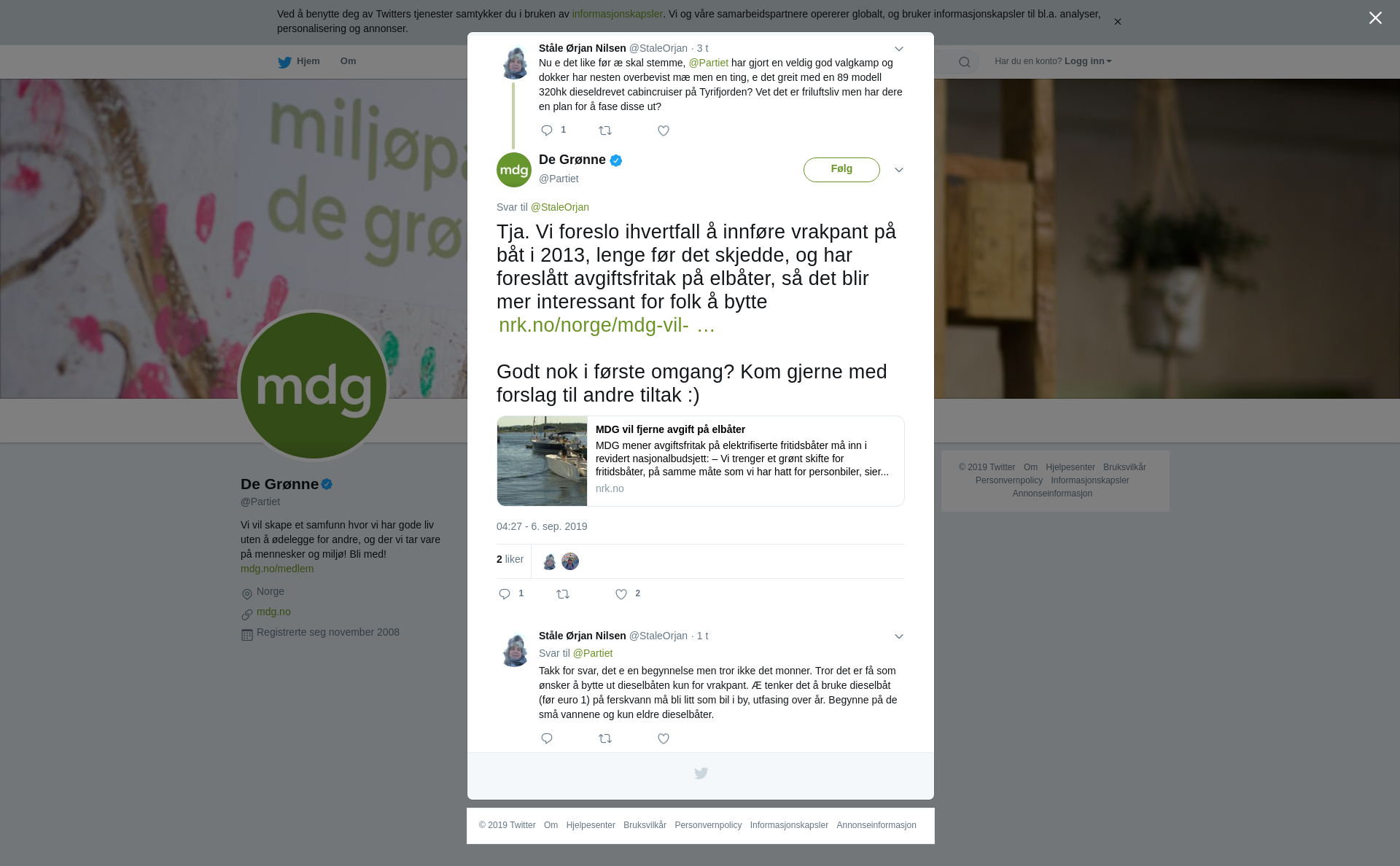Screen dimensions: 1400x866
Task: Go to Hjem in navigation bar
Action: (x=299, y=61)
